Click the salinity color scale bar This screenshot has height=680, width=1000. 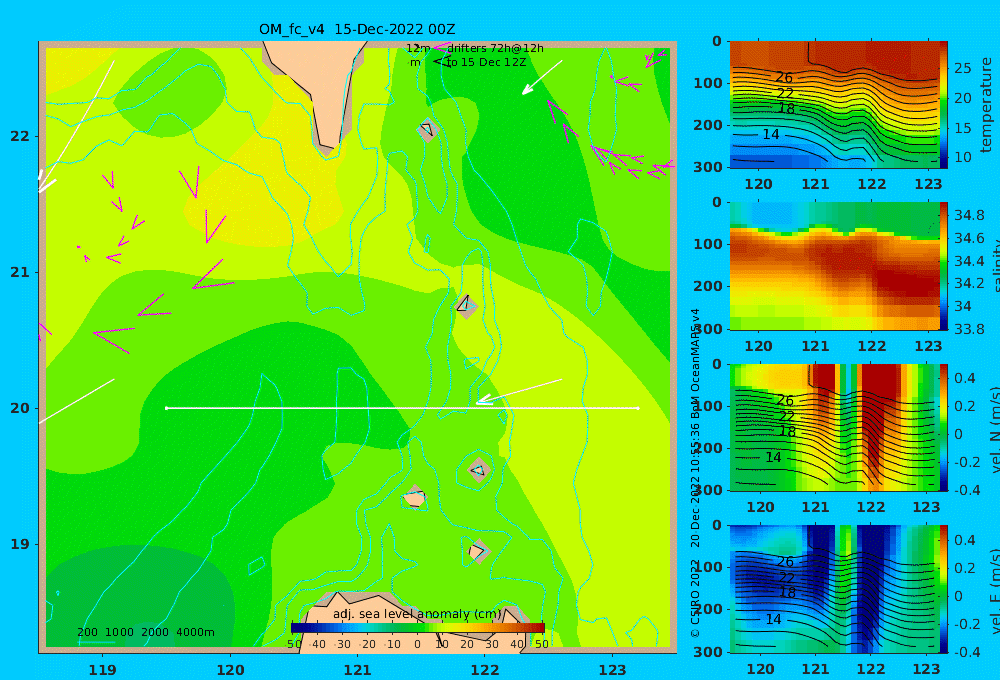coord(944,266)
